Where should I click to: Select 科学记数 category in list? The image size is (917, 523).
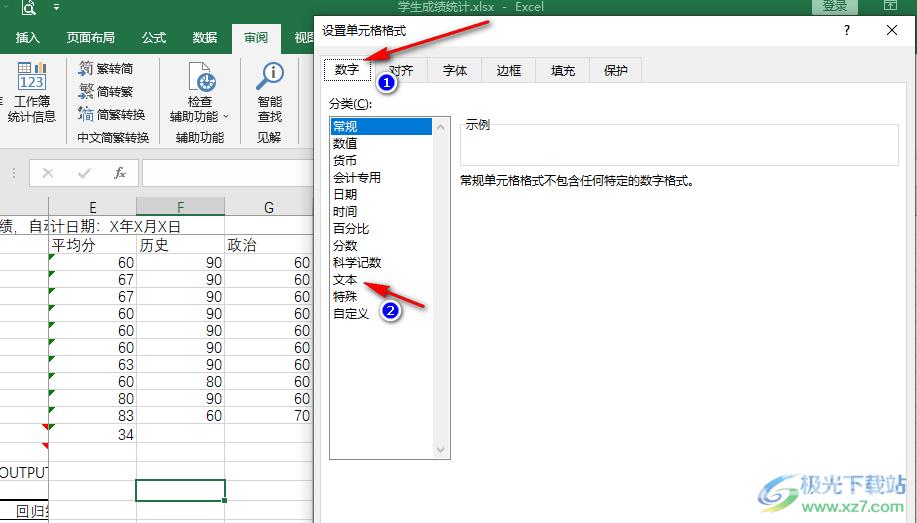(x=381, y=262)
